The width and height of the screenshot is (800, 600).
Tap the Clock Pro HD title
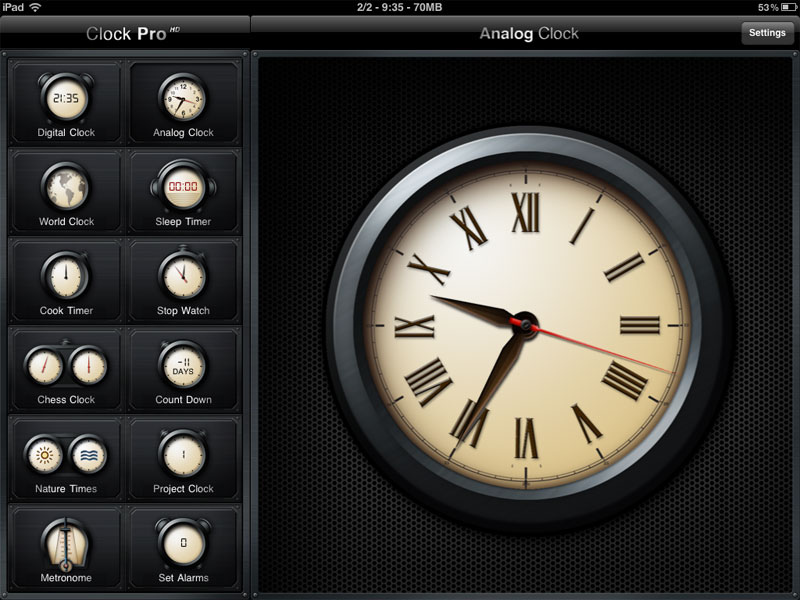pyautogui.click(x=125, y=34)
